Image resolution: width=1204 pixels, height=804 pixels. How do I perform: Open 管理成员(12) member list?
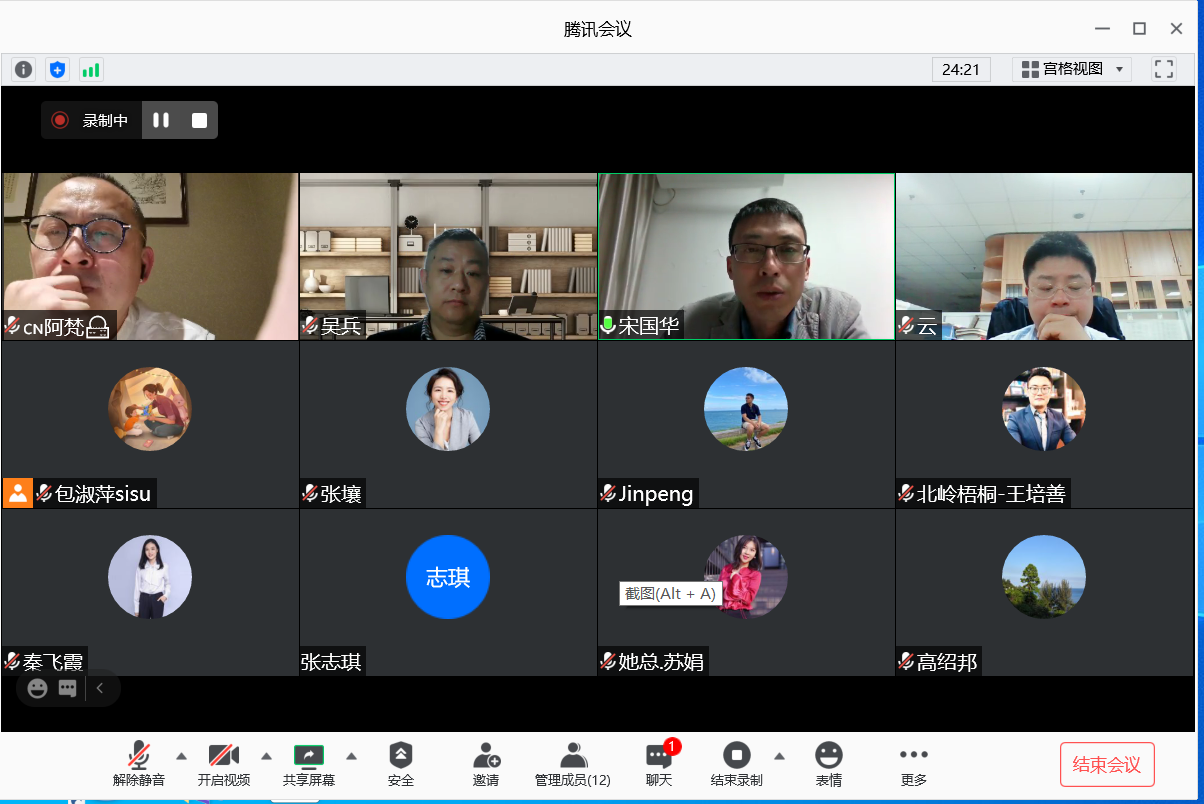pyautogui.click(x=572, y=764)
